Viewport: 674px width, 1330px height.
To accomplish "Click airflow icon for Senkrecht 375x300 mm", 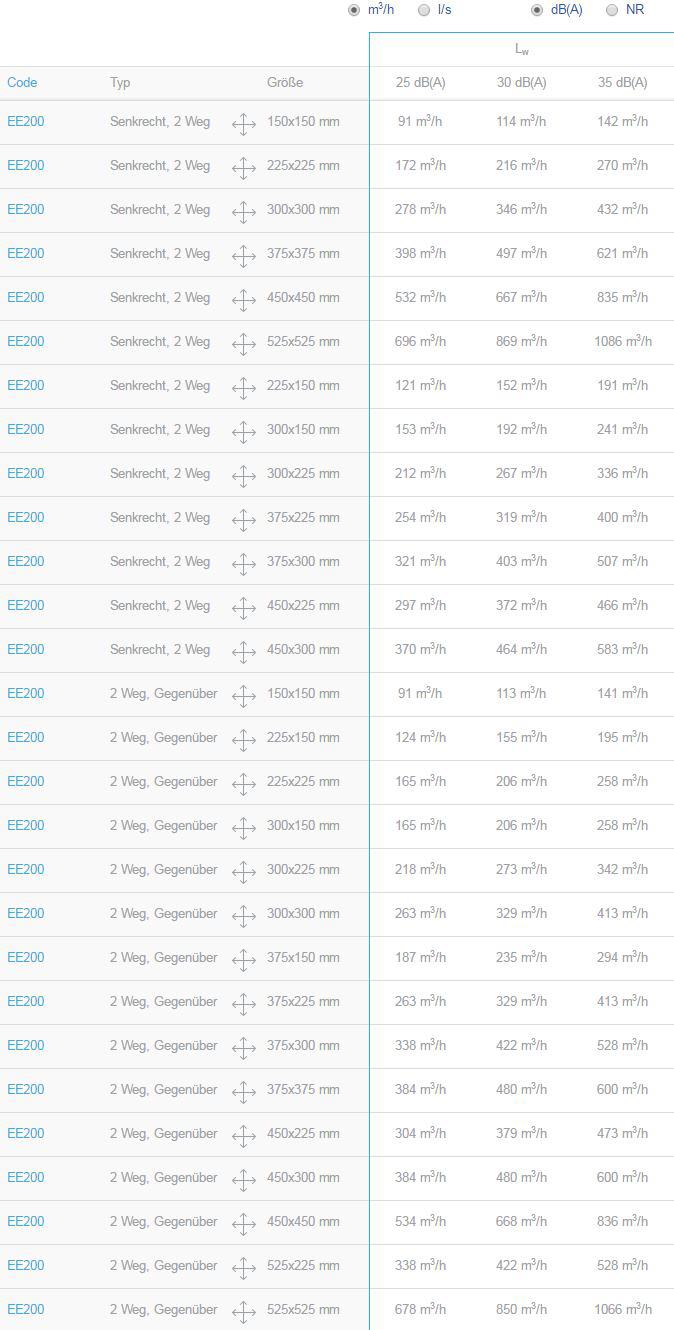I will coord(244,564).
